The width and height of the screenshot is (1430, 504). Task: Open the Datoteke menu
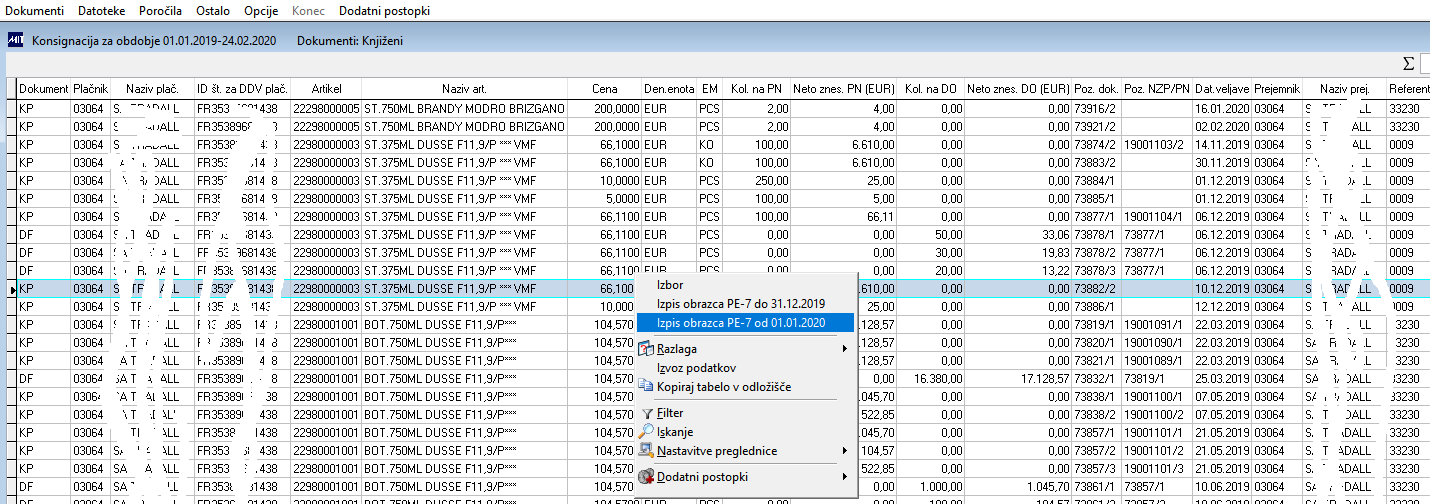(102, 11)
